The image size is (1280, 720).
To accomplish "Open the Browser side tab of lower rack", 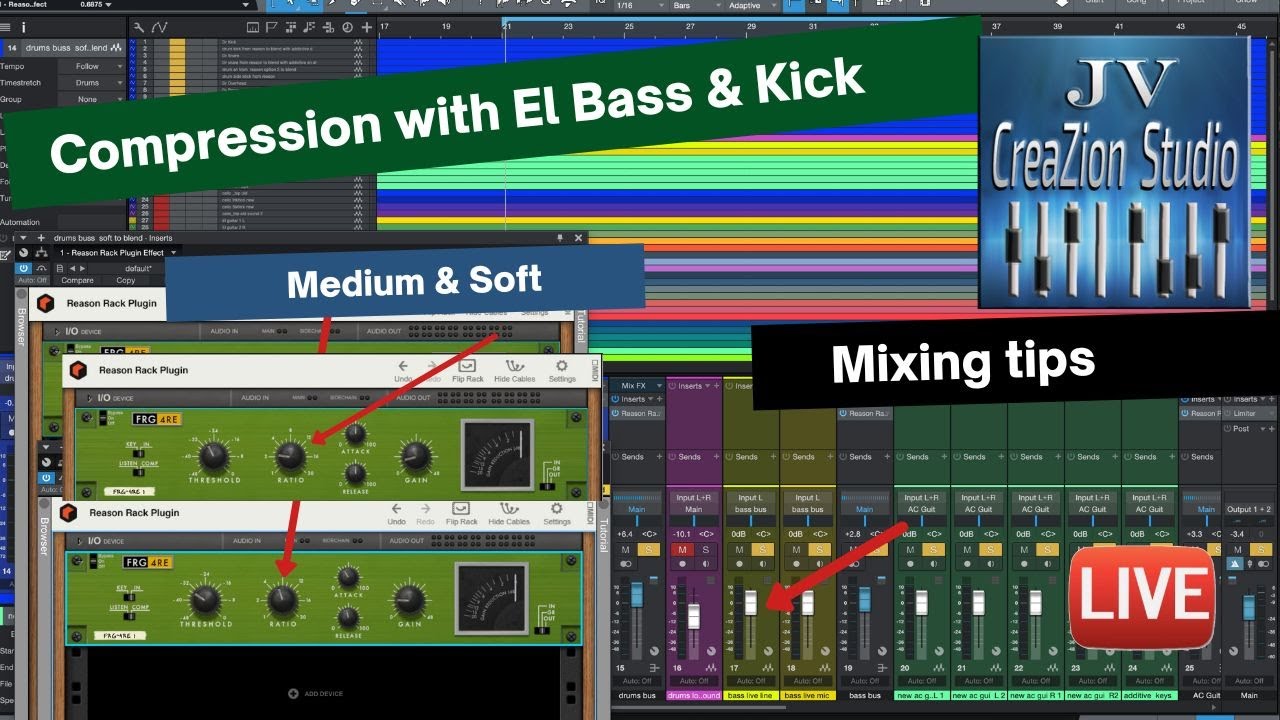I will 44,536.
